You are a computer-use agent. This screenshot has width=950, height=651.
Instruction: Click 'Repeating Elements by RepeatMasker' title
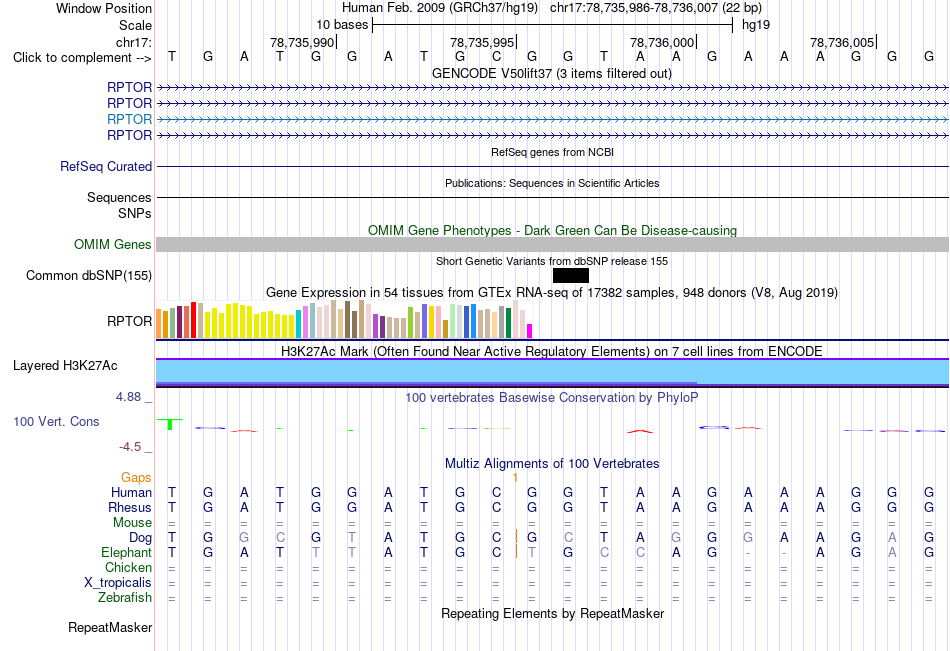[552, 613]
